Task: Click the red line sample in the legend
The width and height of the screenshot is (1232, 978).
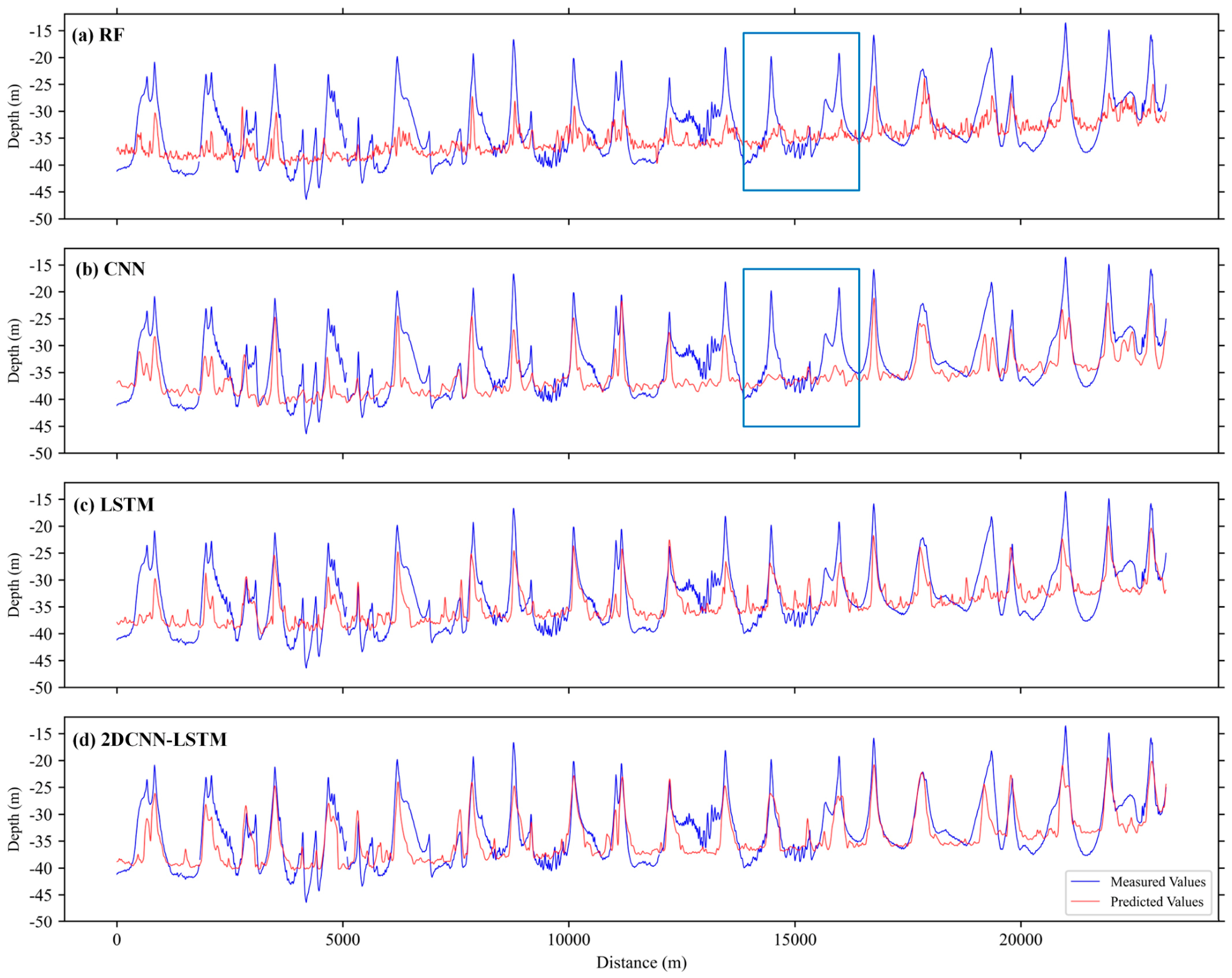Action: (x=1085, y=901)
